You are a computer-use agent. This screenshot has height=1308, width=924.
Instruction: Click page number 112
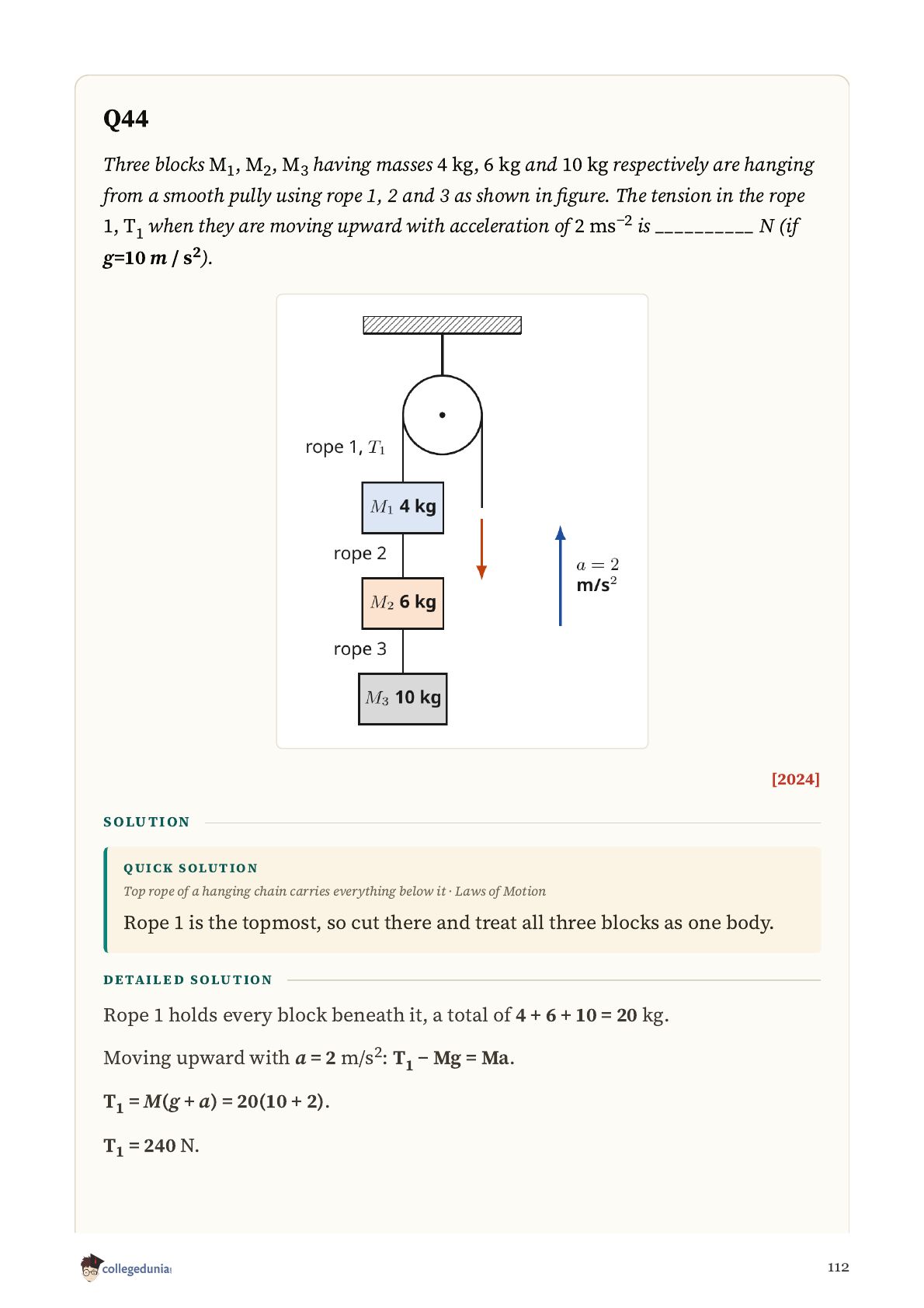pos(839,1267)
